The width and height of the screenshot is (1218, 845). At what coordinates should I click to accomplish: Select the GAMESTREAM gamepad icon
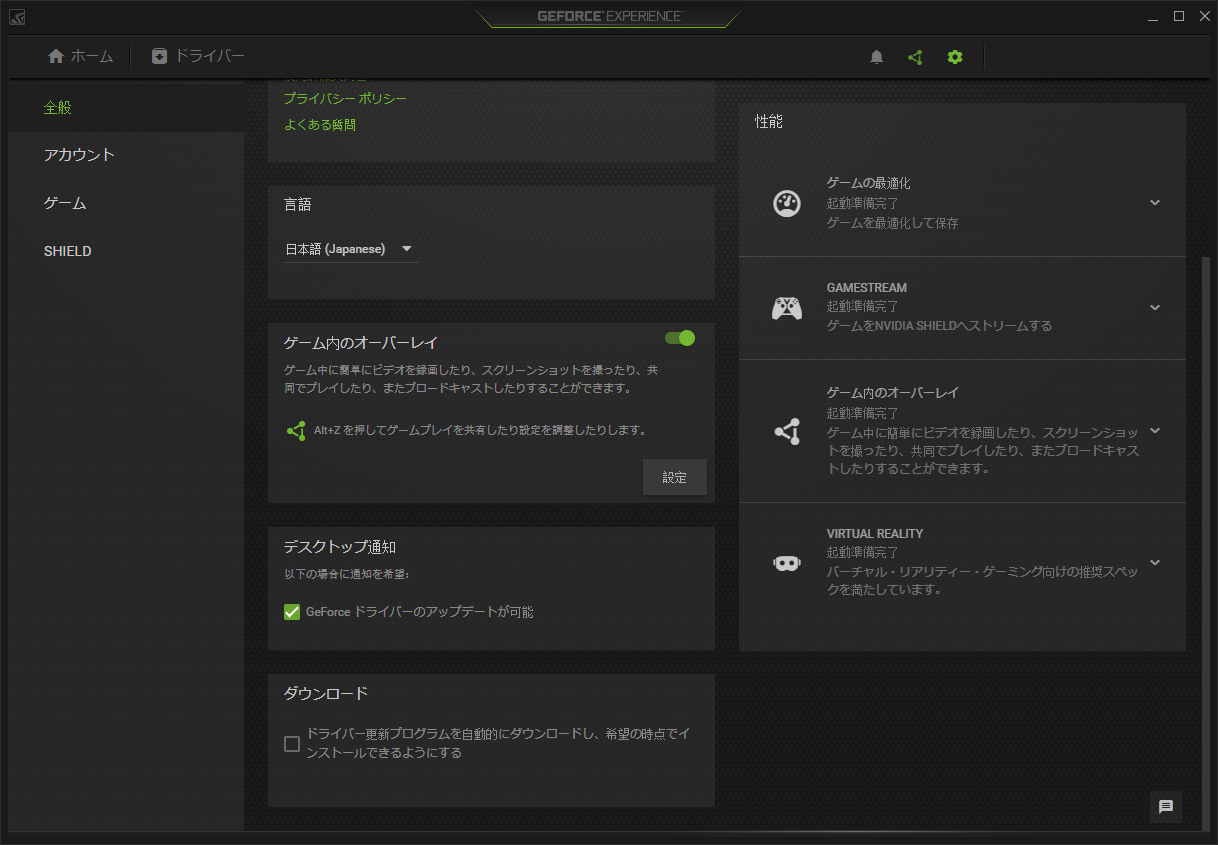pyautogui.click(x=787, y=308)
